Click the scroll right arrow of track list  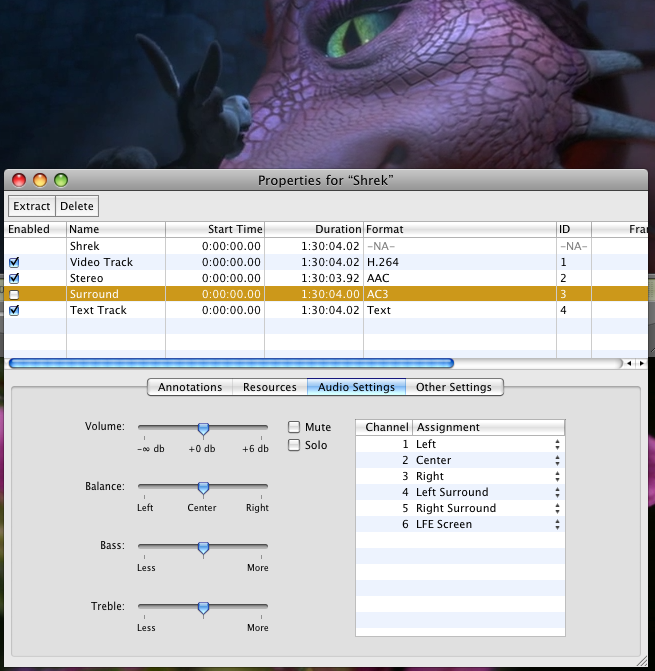641,363
